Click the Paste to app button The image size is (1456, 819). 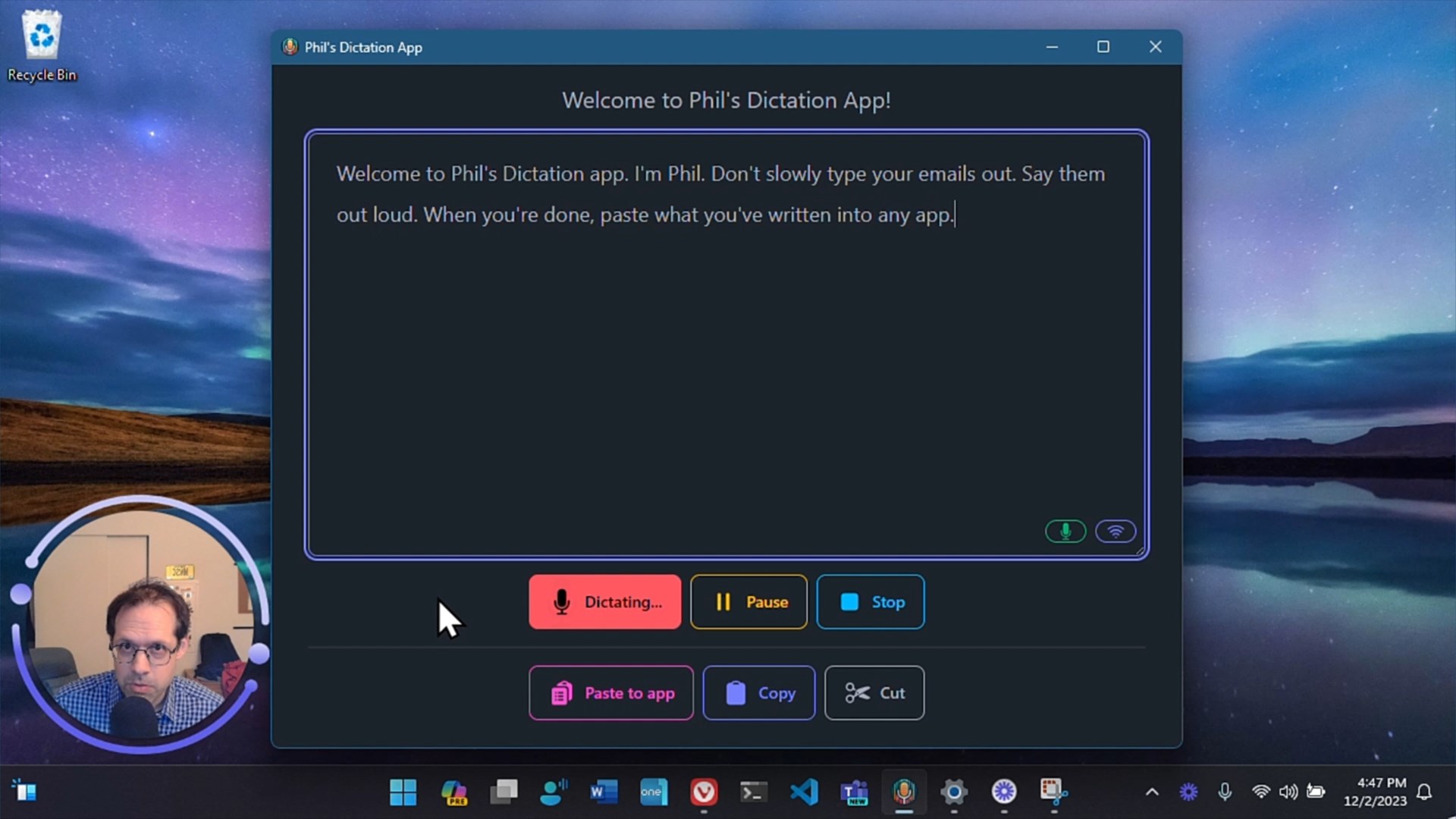click(x=611, y=693)
